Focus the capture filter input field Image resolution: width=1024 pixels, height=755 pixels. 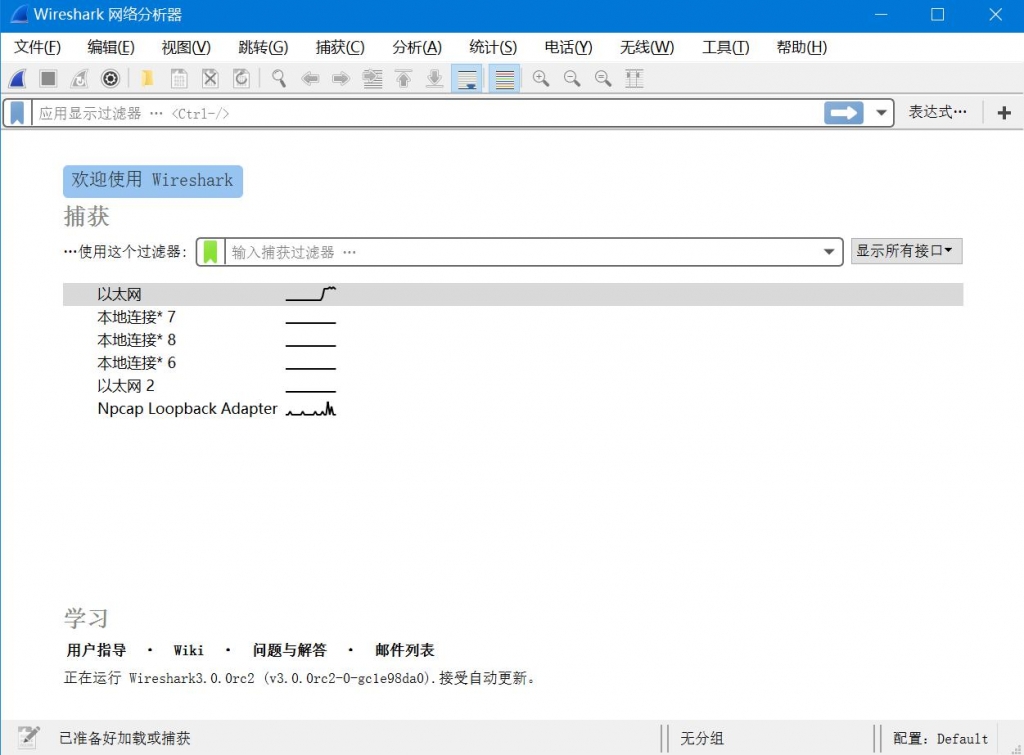[x=521, y=252]
